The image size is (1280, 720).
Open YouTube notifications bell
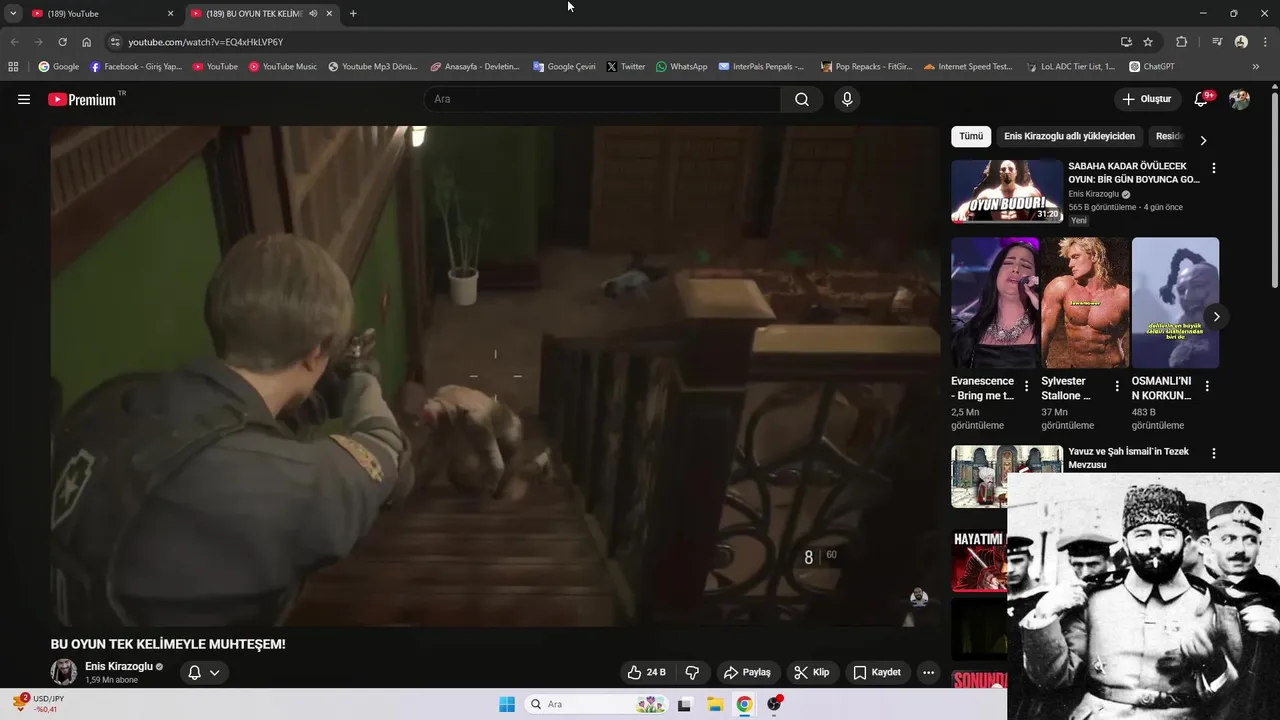1203,99
